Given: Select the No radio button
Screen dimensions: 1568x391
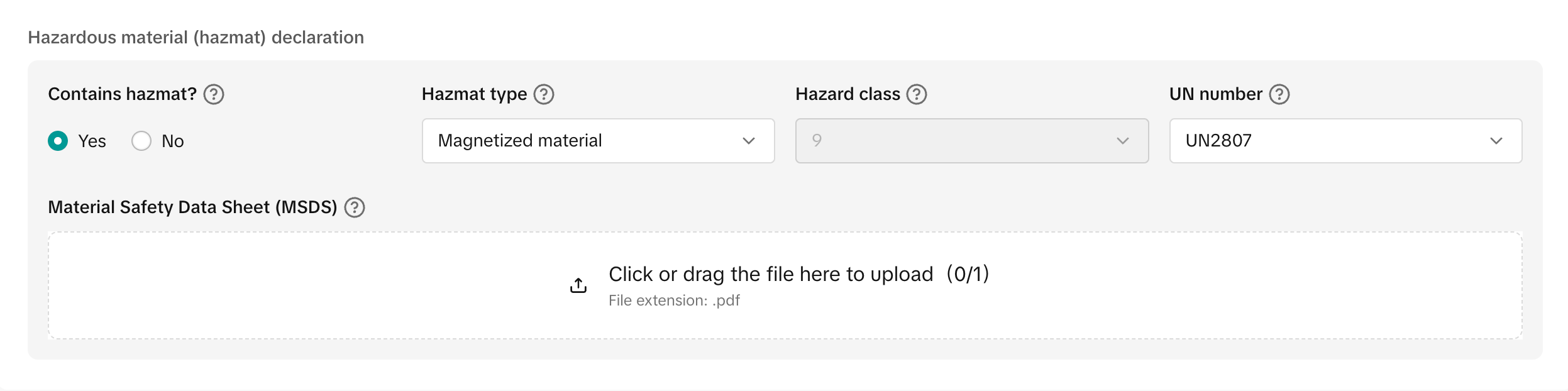Looking at the screenshot, I should coord(141,141).
